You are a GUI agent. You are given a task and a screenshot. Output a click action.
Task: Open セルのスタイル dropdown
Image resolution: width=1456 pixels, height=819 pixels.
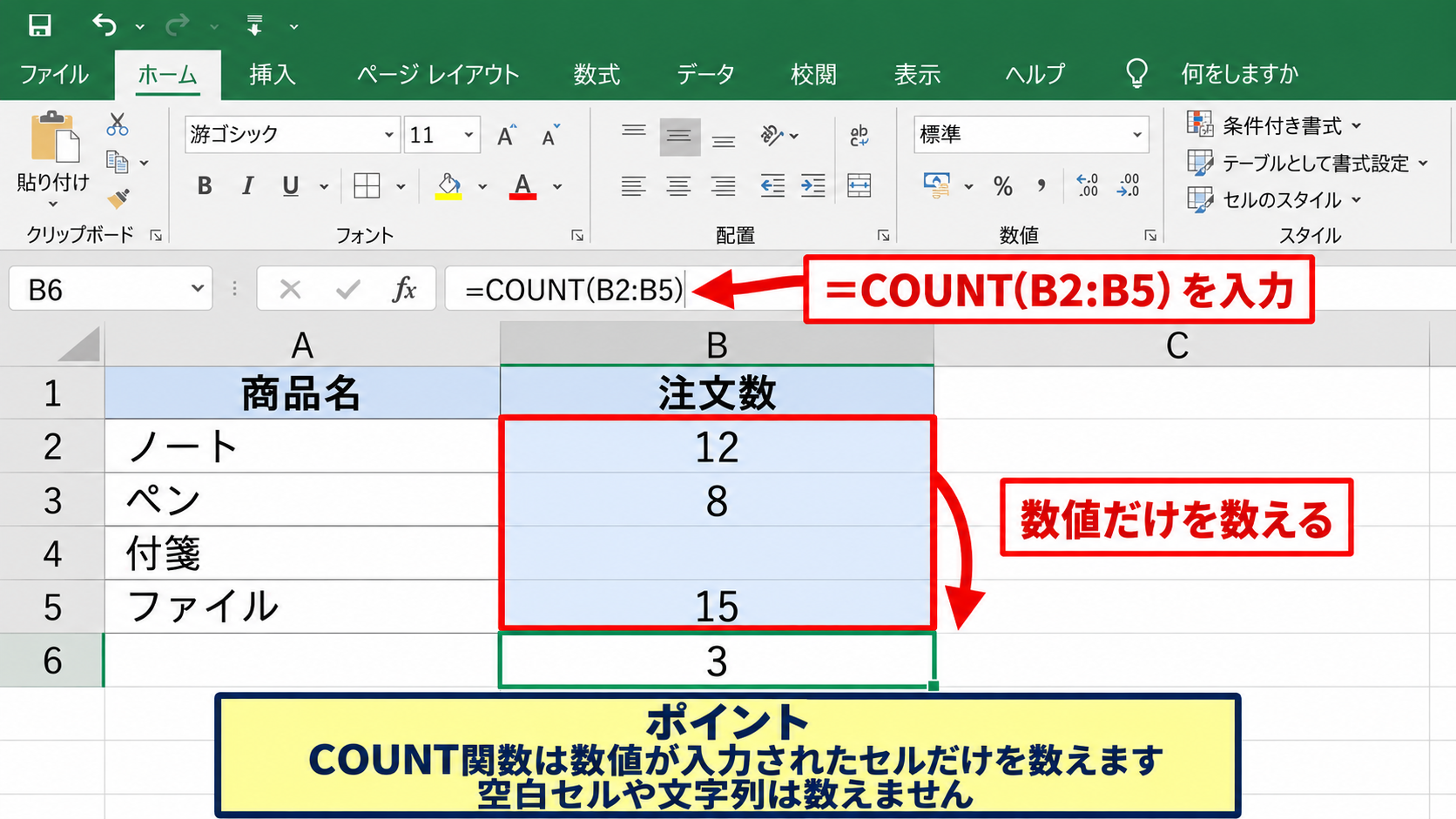coord(1274,199)
